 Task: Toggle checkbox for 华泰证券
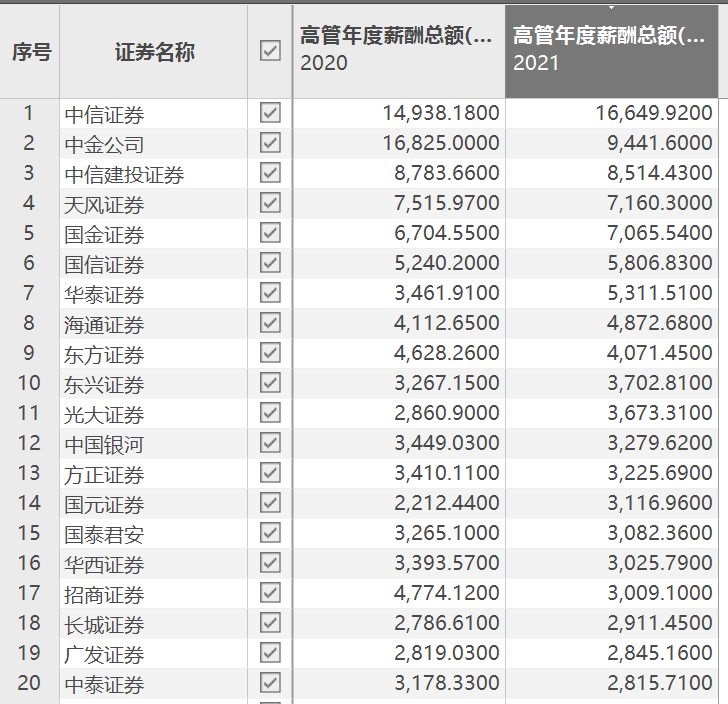270,293
